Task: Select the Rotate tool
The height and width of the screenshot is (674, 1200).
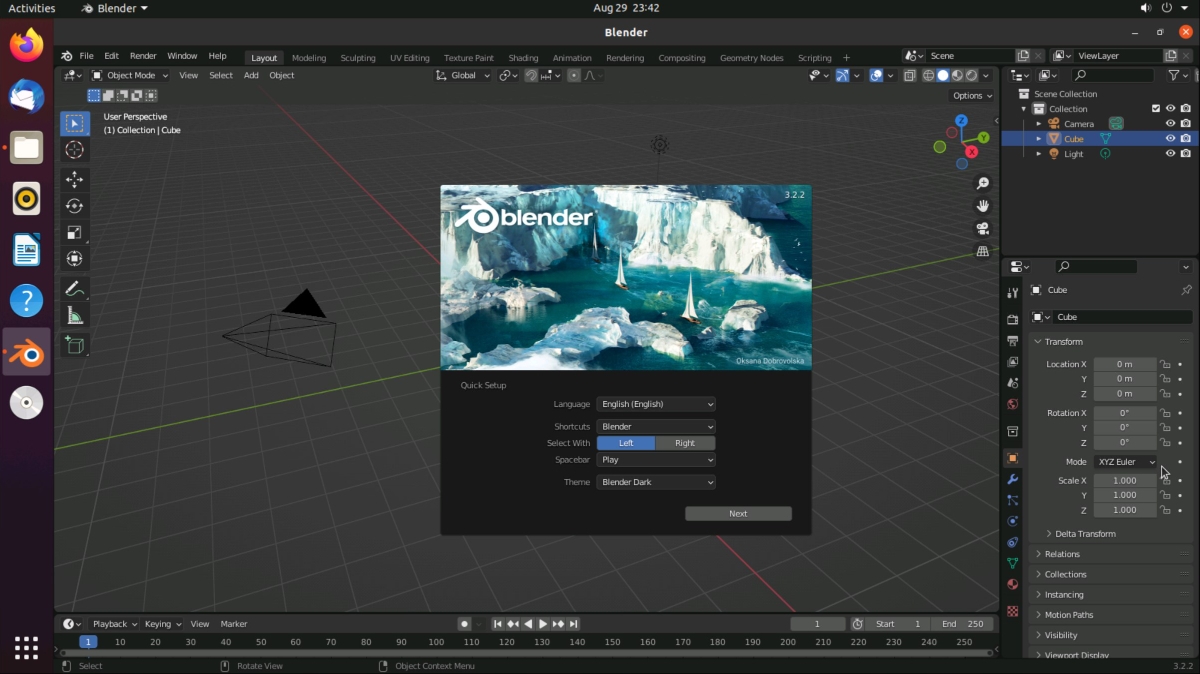Action: (74, 206)
